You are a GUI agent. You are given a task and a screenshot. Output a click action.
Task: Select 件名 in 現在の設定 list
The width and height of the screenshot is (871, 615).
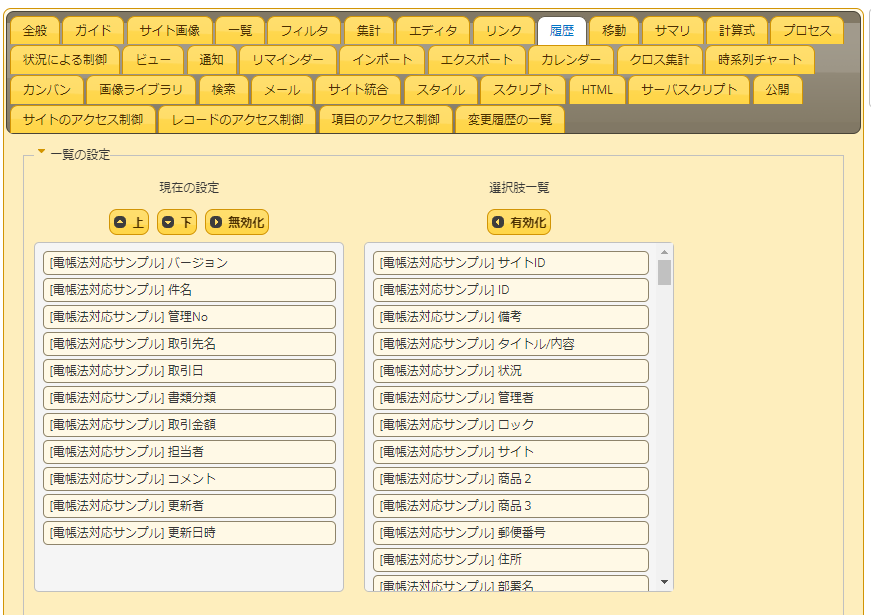(189, 290)
